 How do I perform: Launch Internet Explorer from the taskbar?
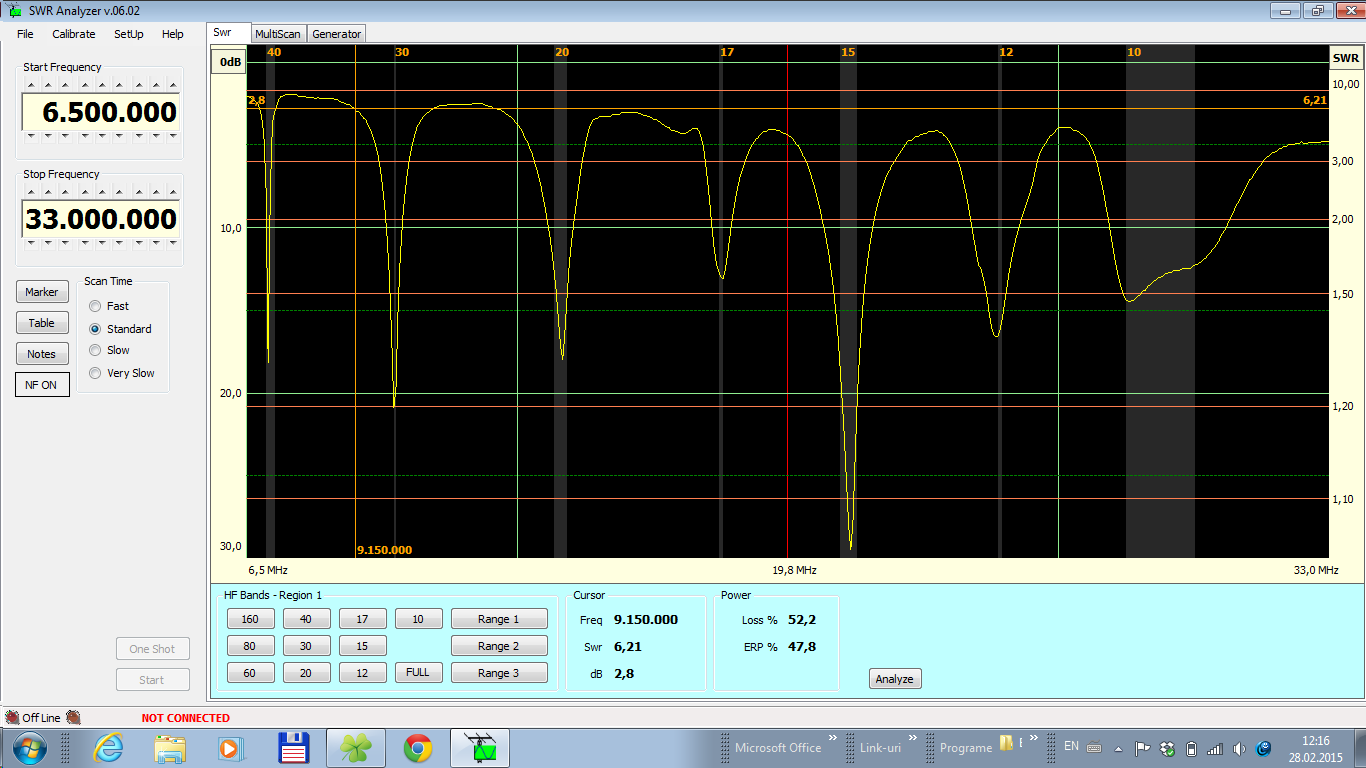(x=107, y=748)
